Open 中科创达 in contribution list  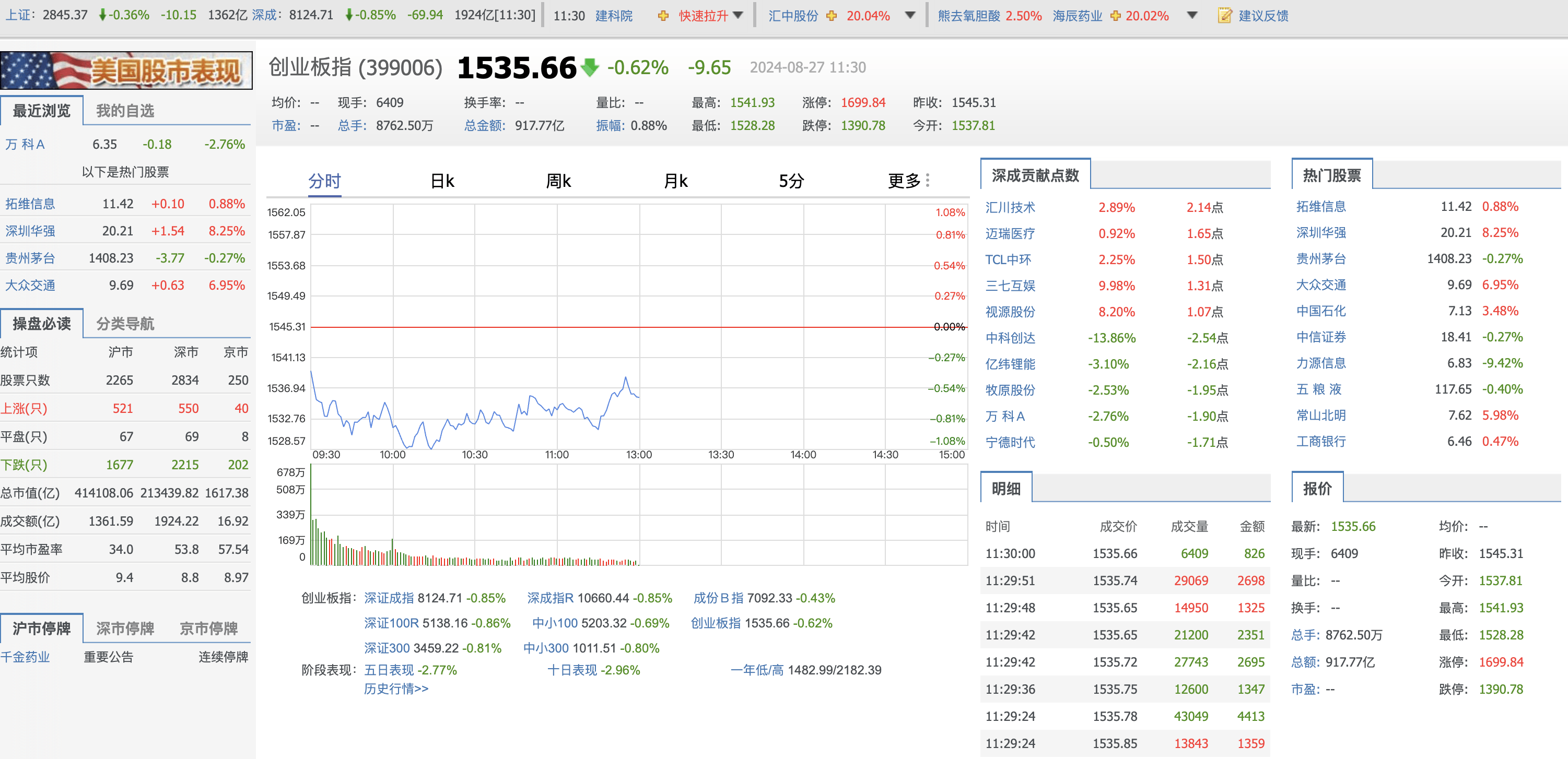(x=1010, y=338)
